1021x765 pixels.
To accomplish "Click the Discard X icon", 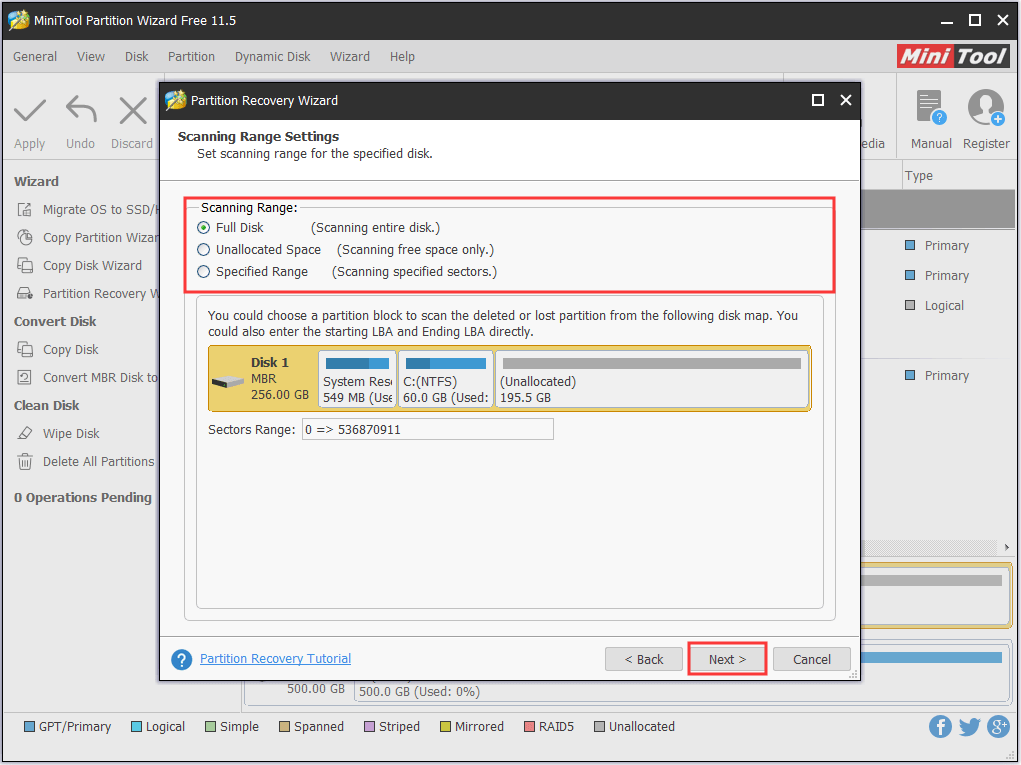I will (133, 111).
